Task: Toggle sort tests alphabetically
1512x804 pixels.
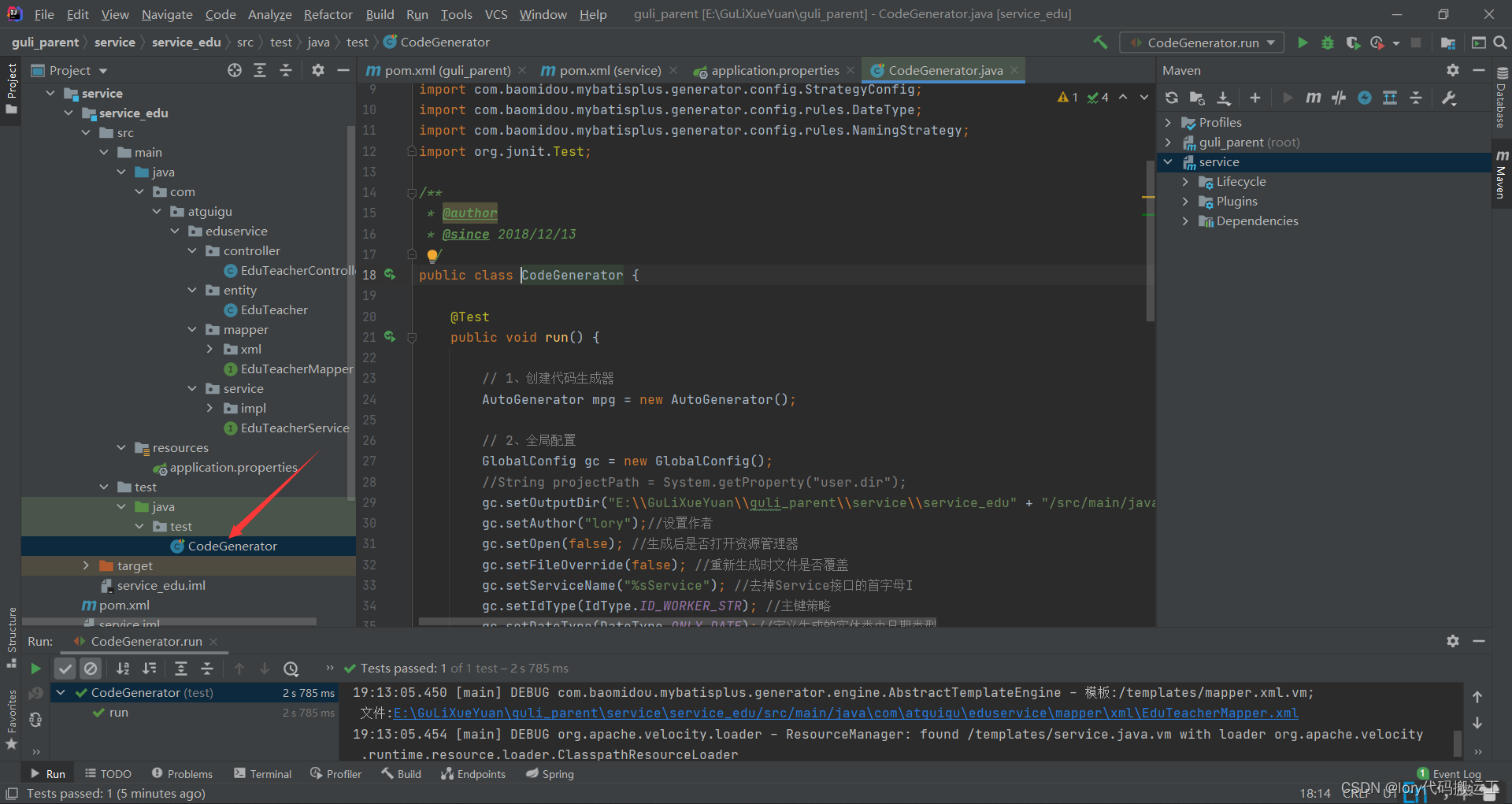Action: pyautogui.click(x=123, y=669)
